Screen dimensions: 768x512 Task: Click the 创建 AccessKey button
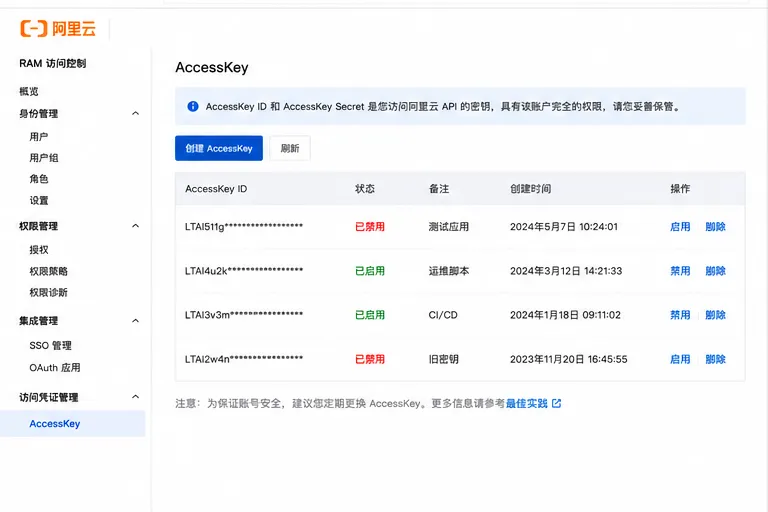click(x=219, y=148)
